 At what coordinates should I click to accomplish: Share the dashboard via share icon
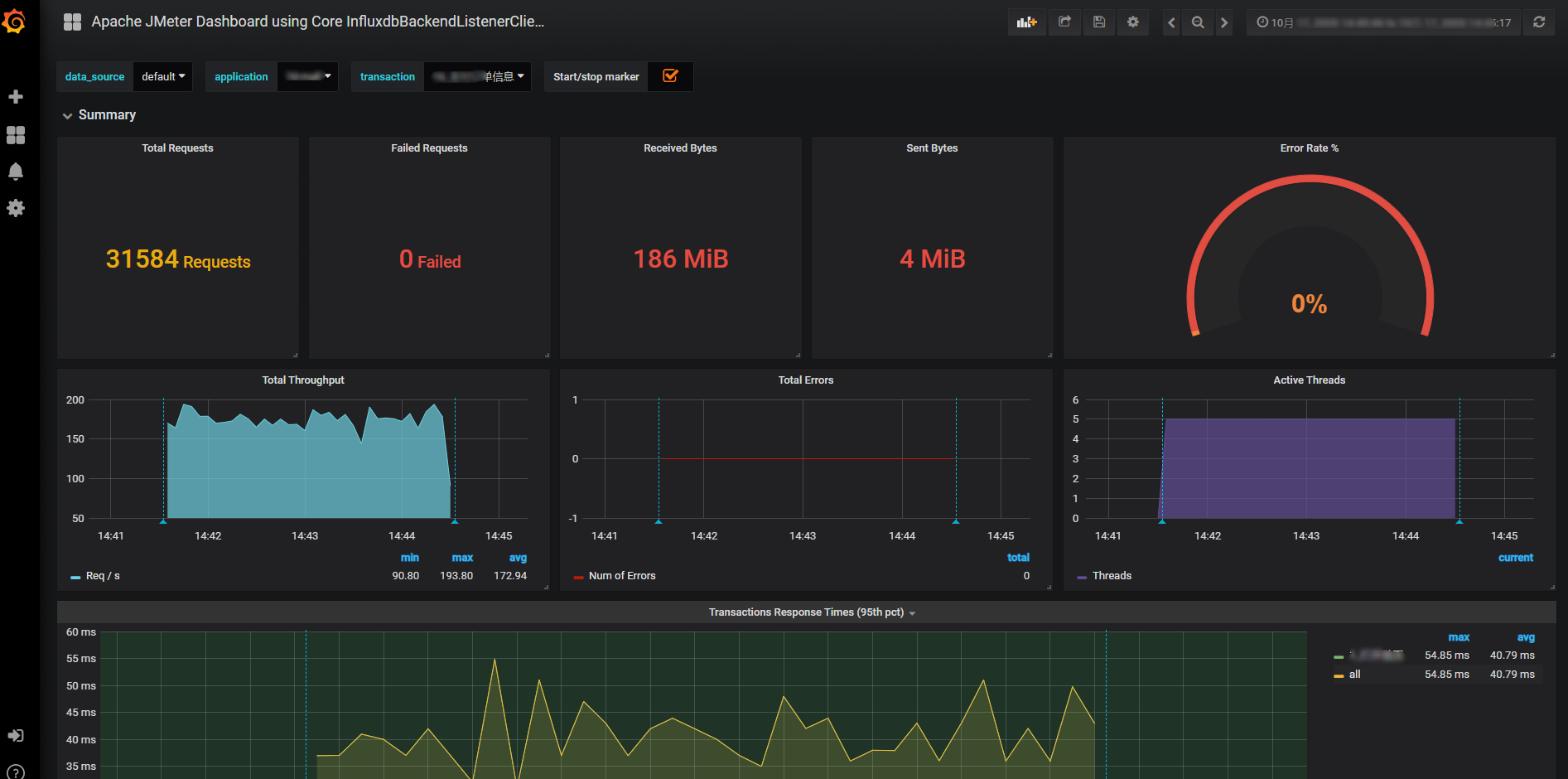pos(1065,22)
